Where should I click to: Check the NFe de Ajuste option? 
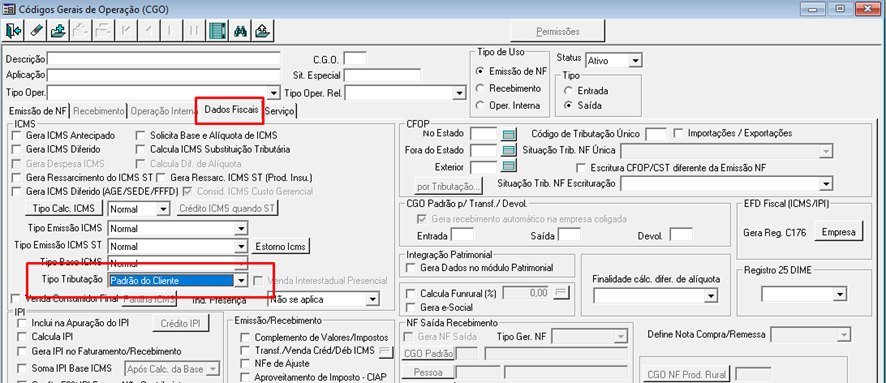245,363
